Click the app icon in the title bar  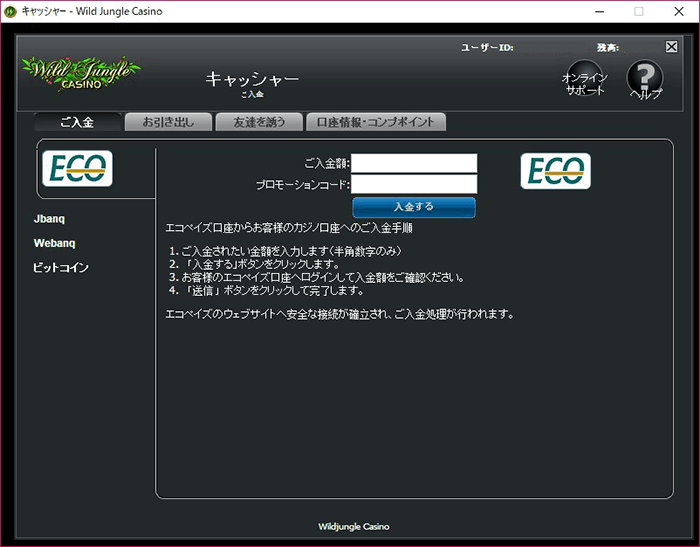click(x=10, y=11)
